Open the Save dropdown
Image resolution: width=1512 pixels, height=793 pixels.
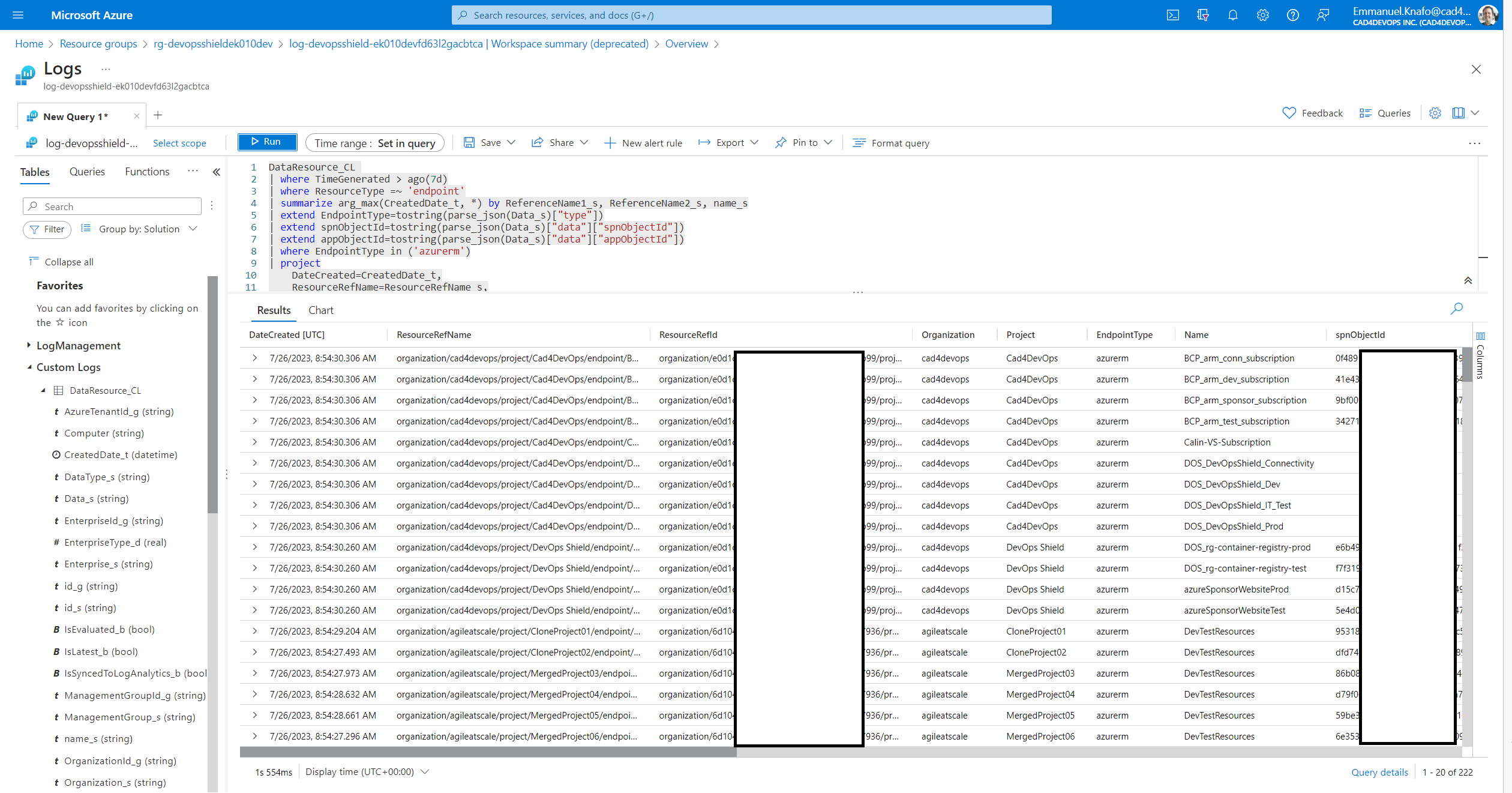(489, 143)
